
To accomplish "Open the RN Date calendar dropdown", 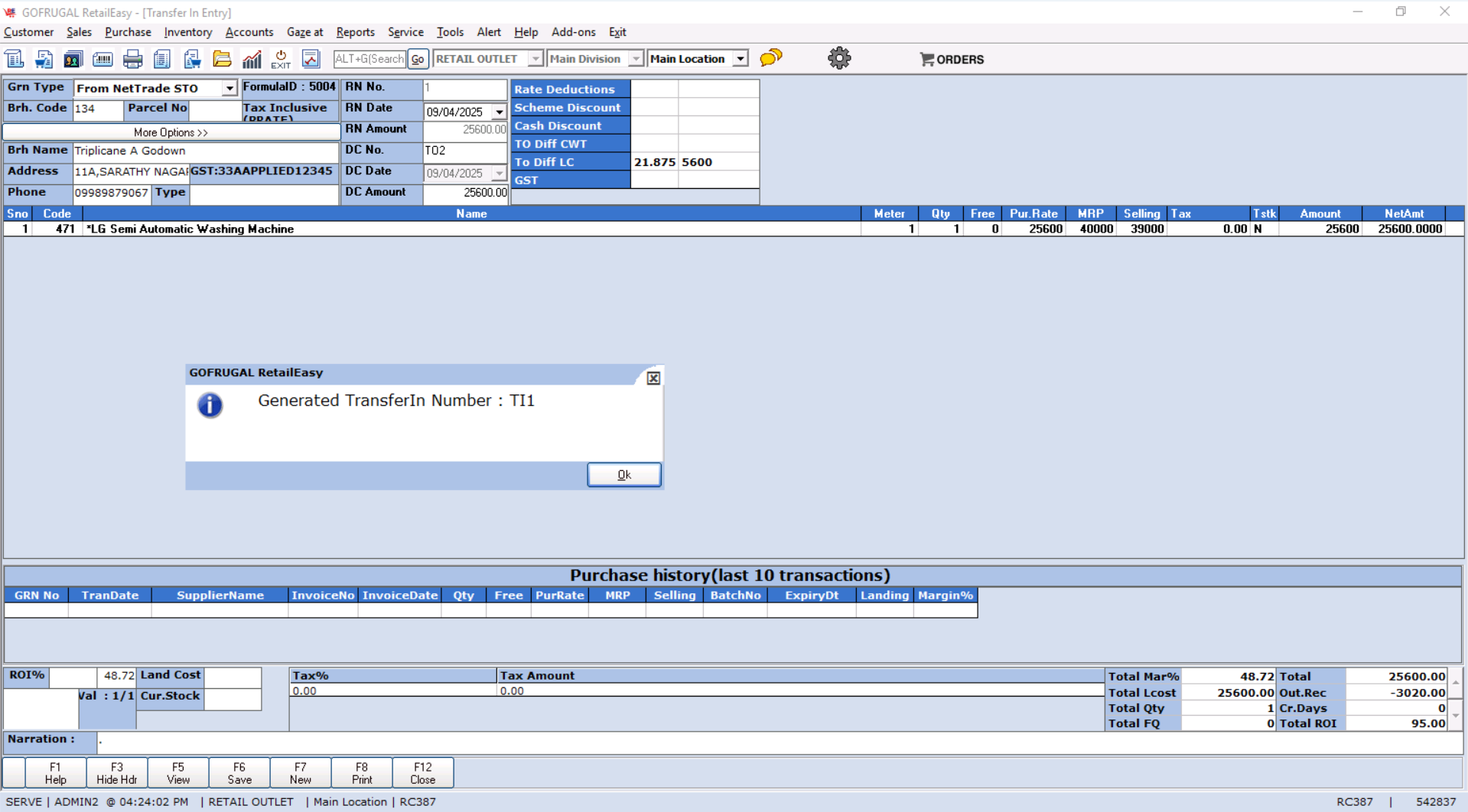I will (x=500, y=112).
